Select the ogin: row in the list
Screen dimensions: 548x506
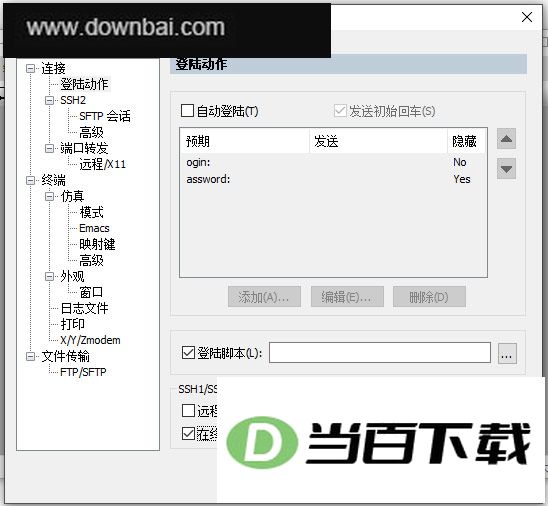333,162
